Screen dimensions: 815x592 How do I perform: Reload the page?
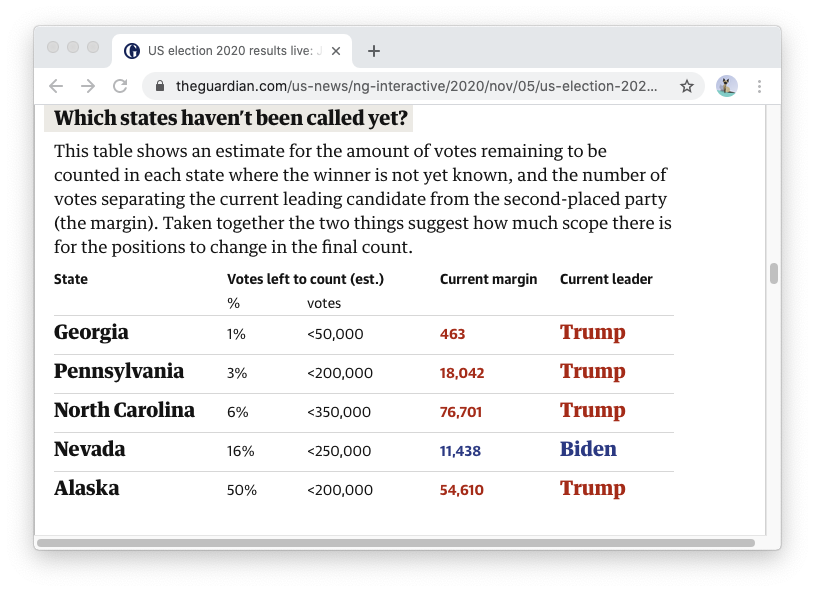click(120, 86)
